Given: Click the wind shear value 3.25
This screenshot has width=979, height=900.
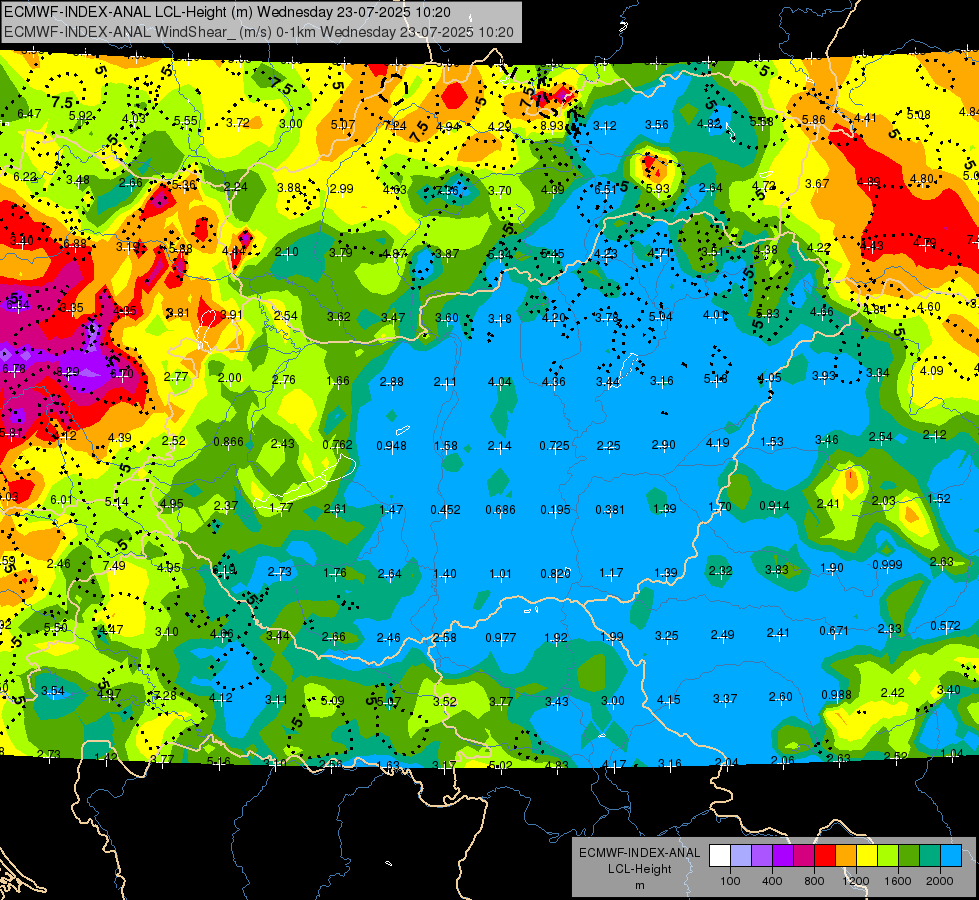Looking at the screenshot, I should 666,636.
